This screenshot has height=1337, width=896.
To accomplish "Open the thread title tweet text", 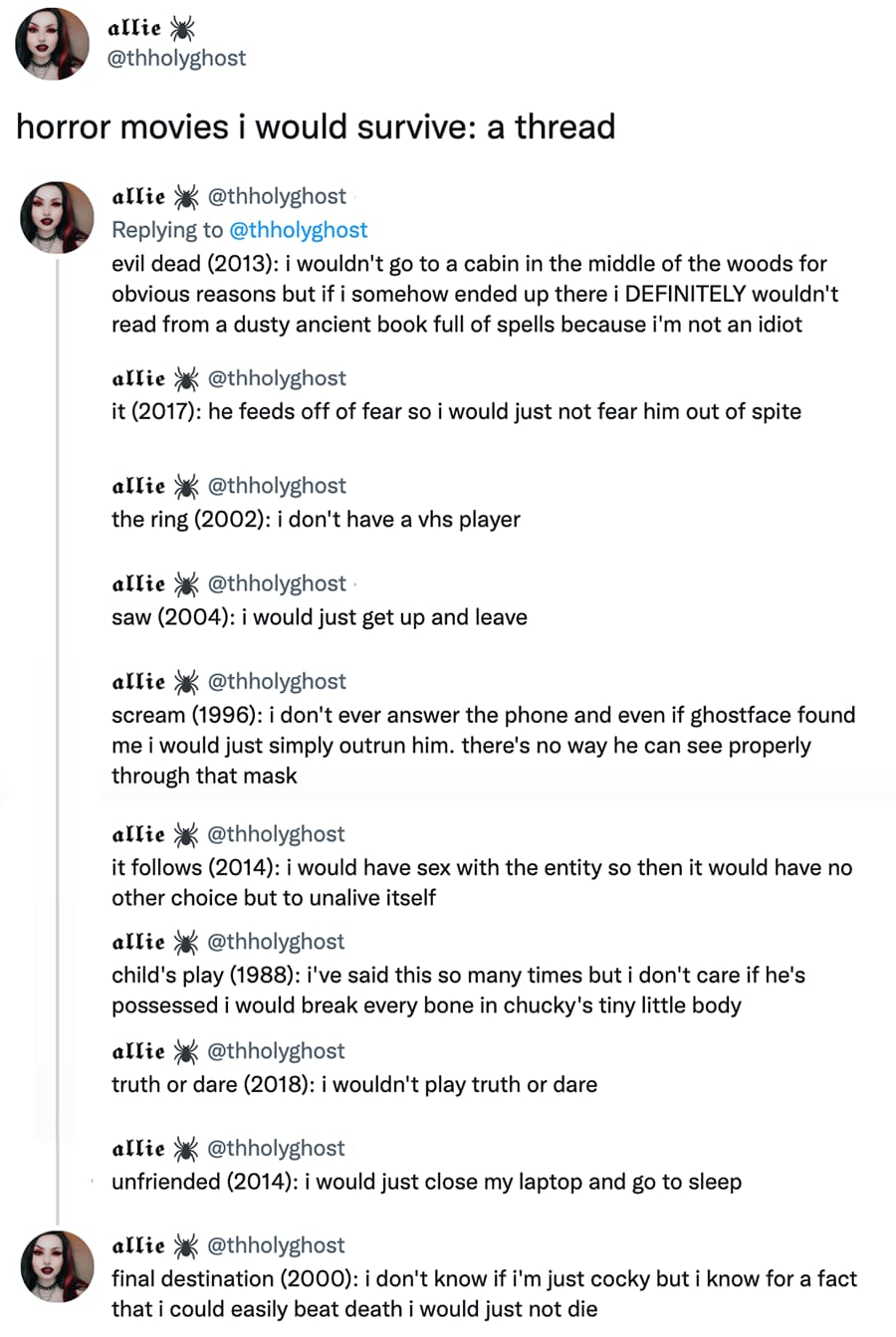I will [x=316, y=126].
